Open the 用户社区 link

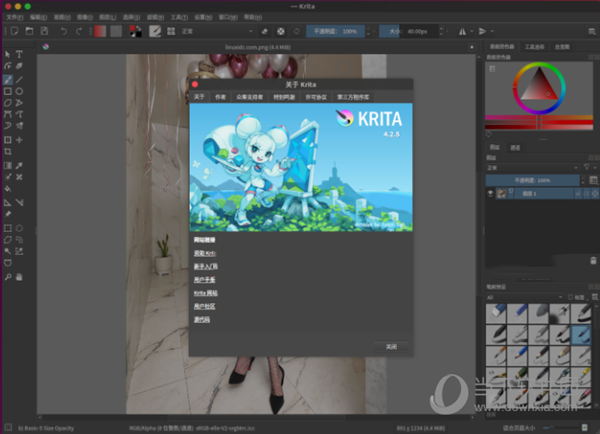coord(204,307)
